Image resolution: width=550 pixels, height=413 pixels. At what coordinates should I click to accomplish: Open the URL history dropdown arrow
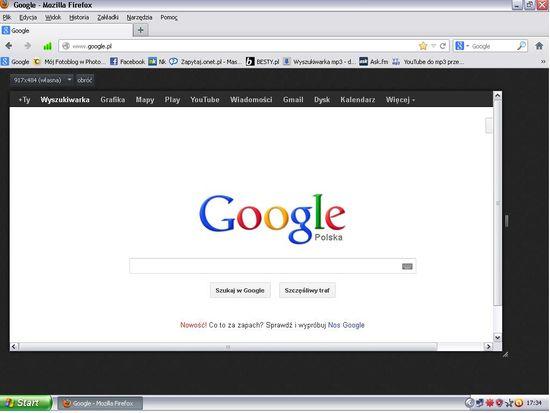[x=434, y=46]
